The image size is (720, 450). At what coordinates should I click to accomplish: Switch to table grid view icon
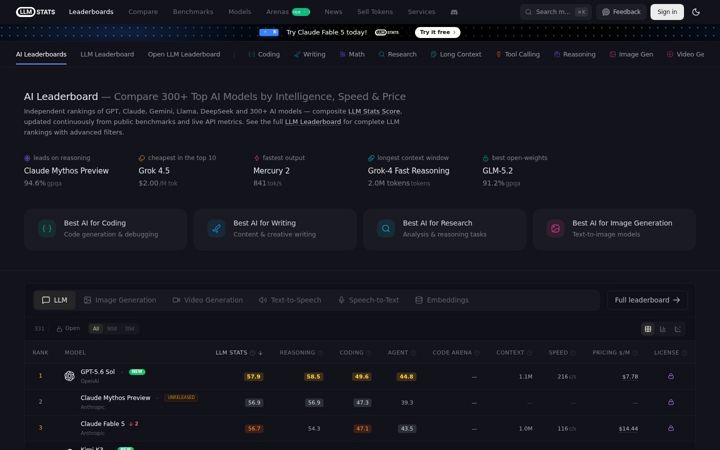[x=648, y=329]
